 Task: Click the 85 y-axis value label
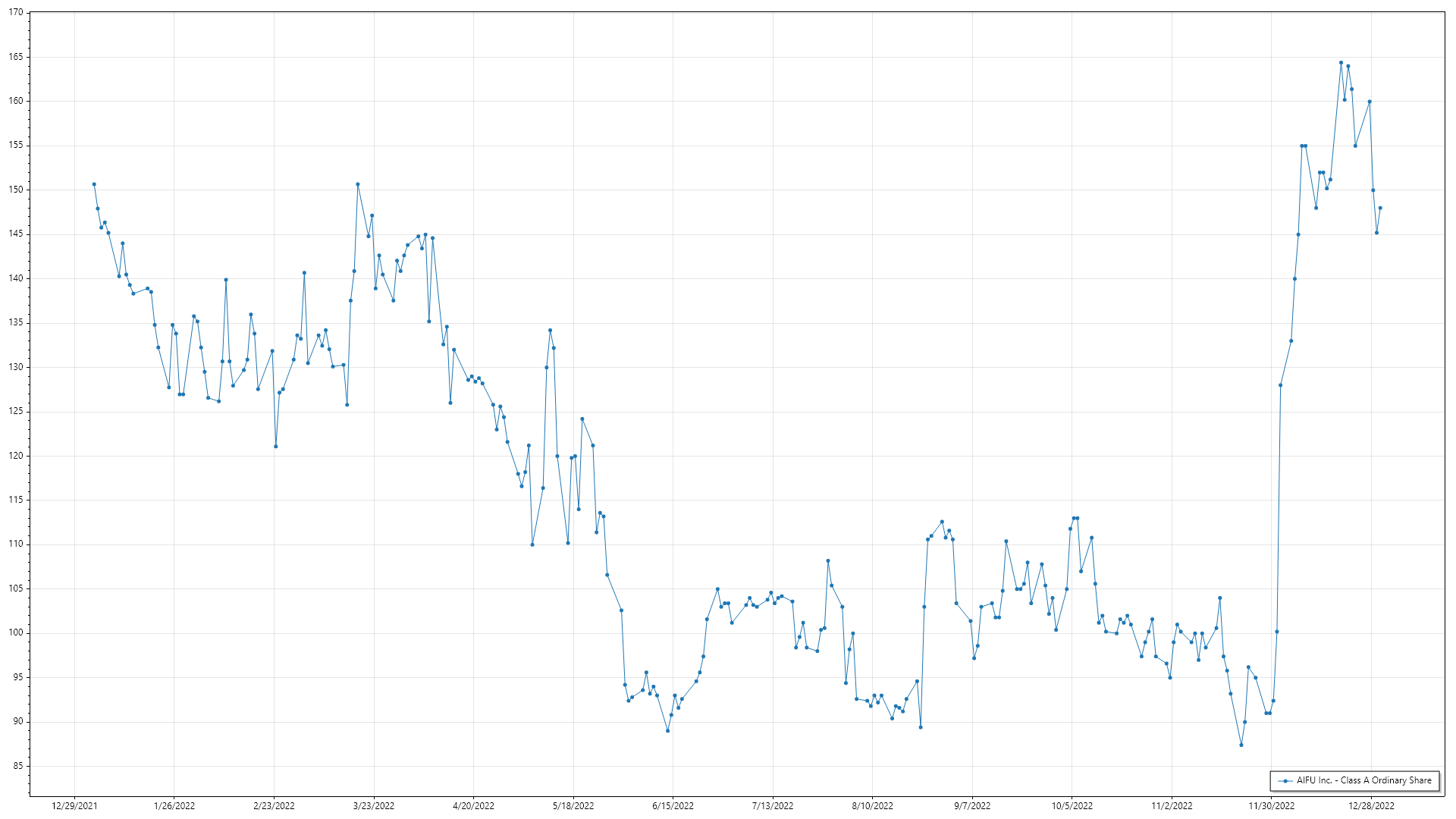(18, 766)
